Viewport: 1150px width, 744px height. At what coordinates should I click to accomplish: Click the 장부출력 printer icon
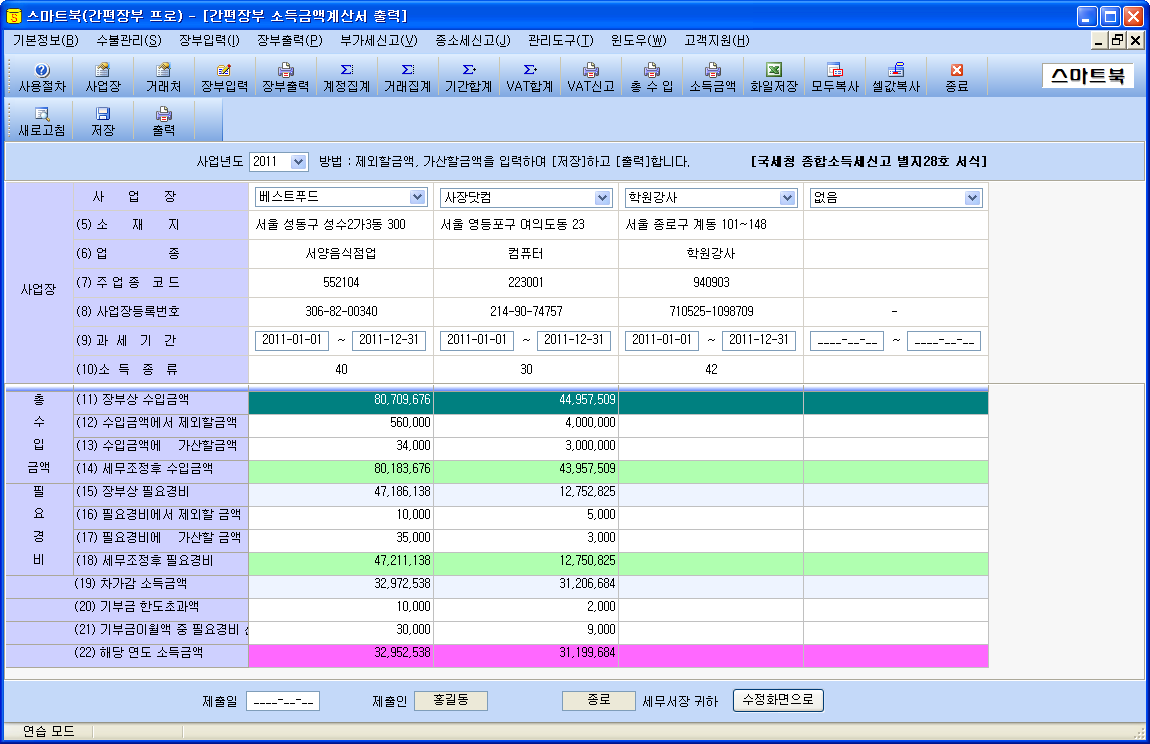click(x=285, y=77)
